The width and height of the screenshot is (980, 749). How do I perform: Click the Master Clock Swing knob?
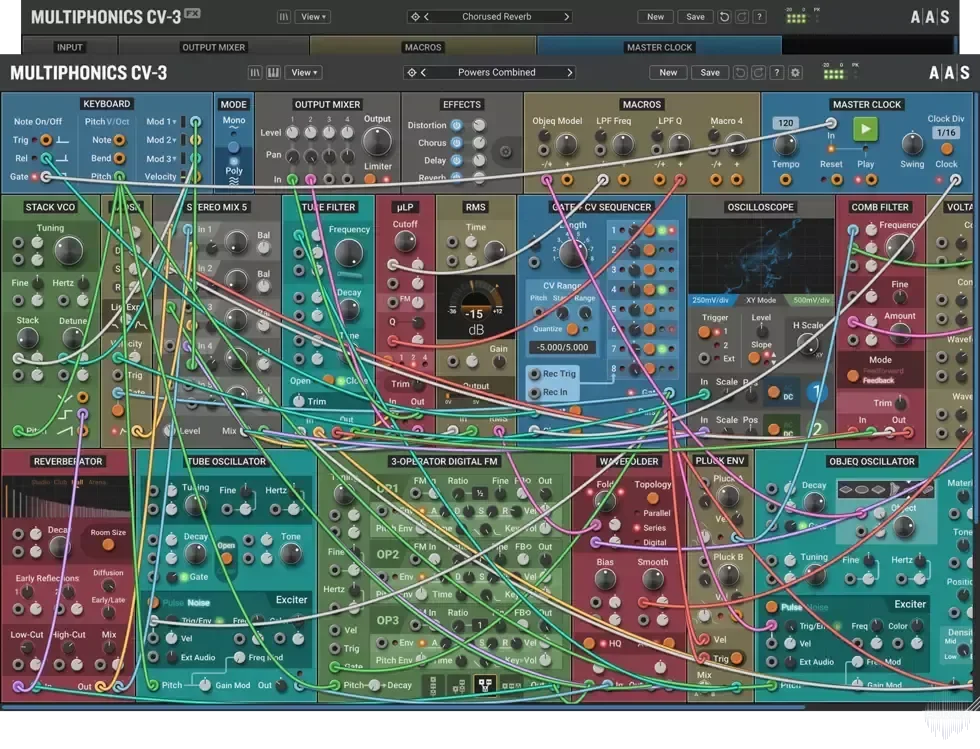click(912, 144)
